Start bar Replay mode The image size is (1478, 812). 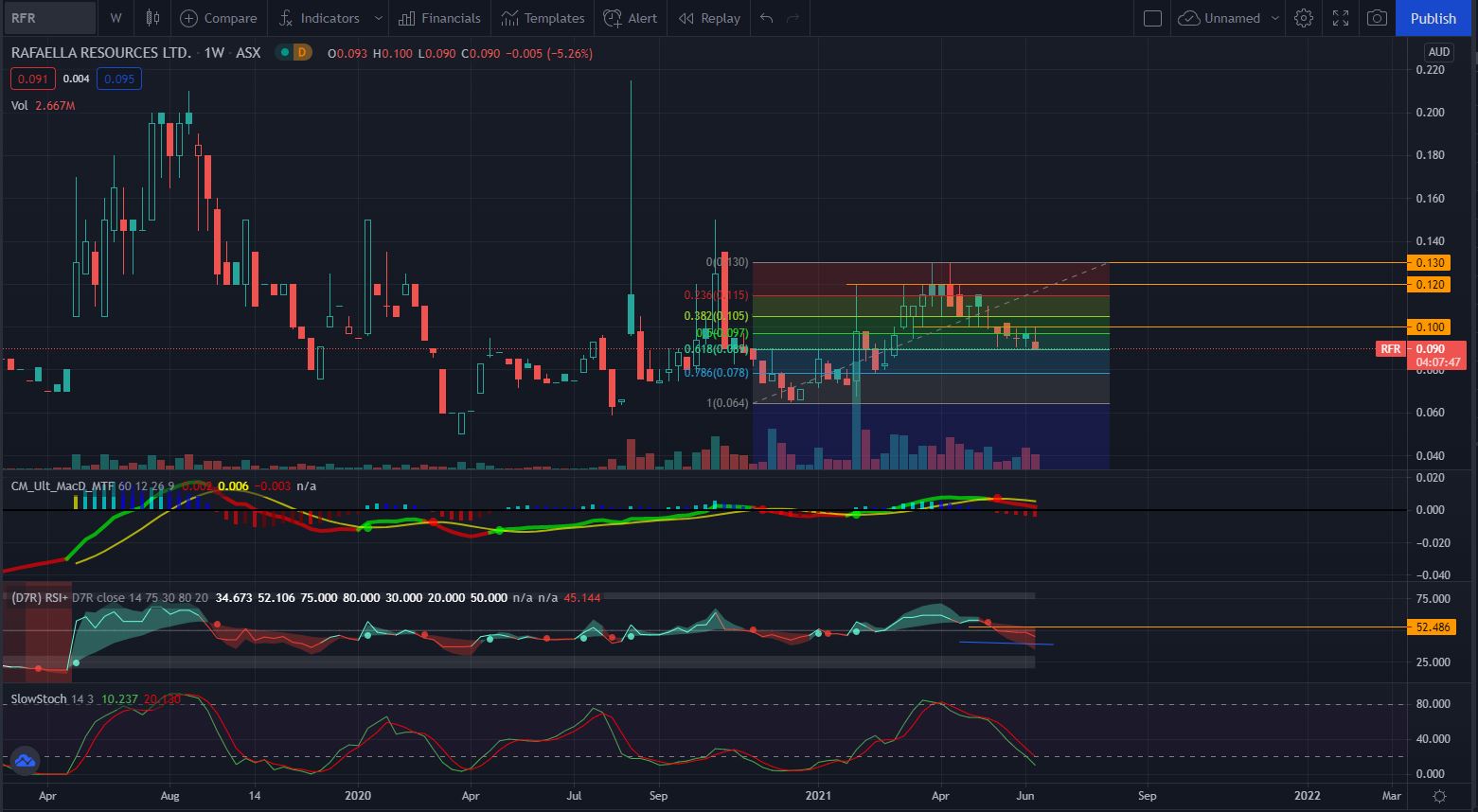coord(709,18)
